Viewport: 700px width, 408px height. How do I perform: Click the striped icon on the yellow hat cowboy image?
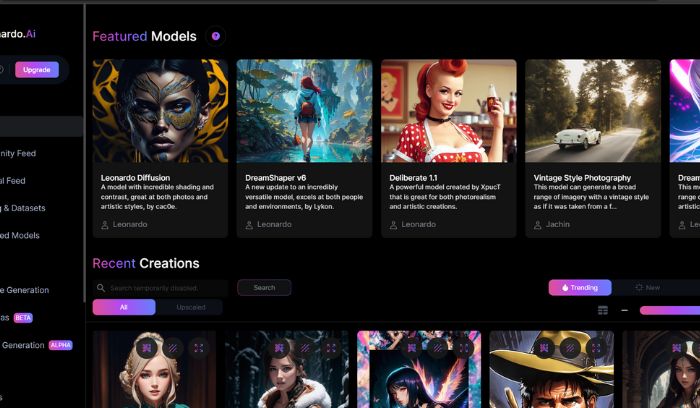tap(570, 347)
